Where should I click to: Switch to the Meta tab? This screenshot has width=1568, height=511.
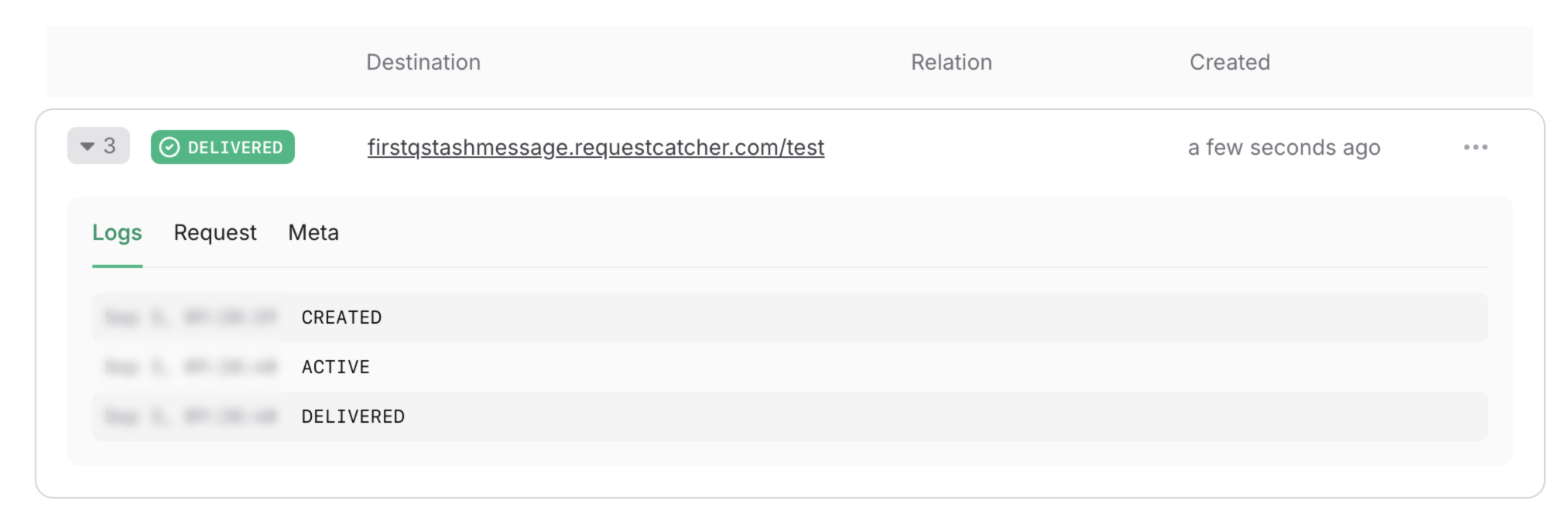tap(313, 232)
